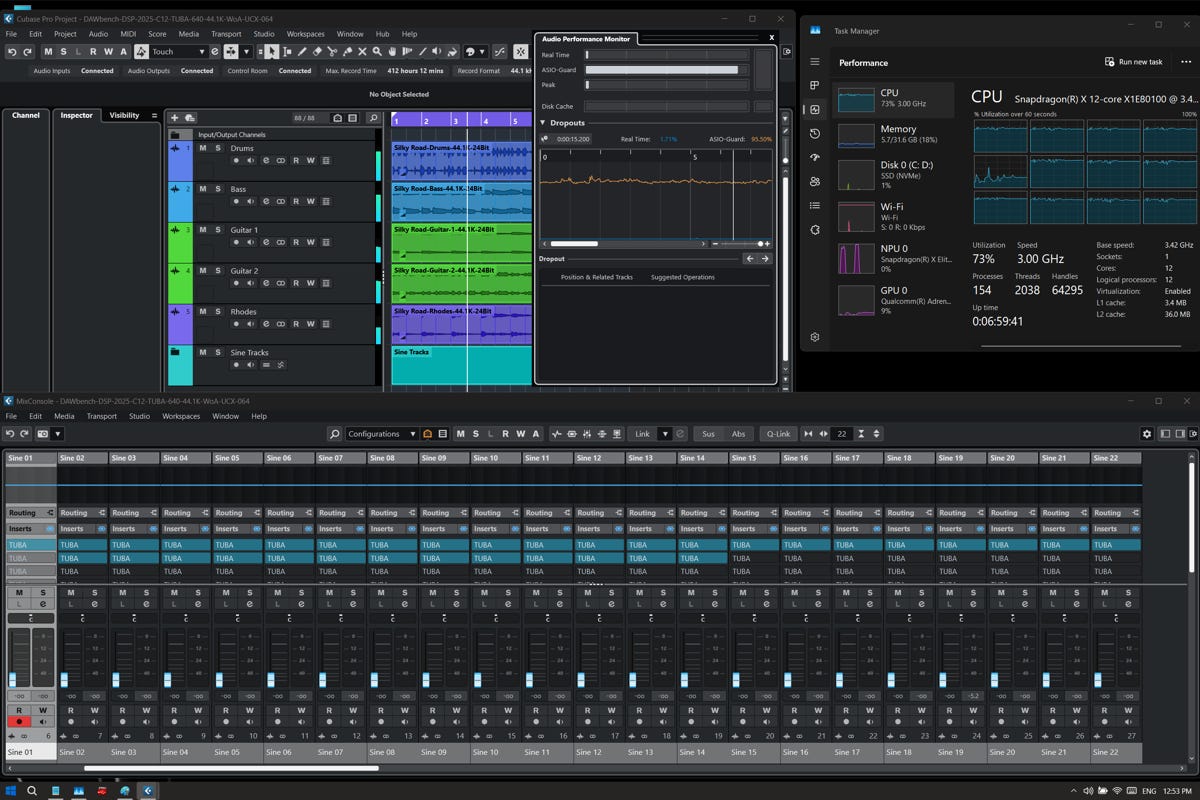Mute the Drums track
The image size is (1200, 800).
pyautogui.click(x=203, y=148)
